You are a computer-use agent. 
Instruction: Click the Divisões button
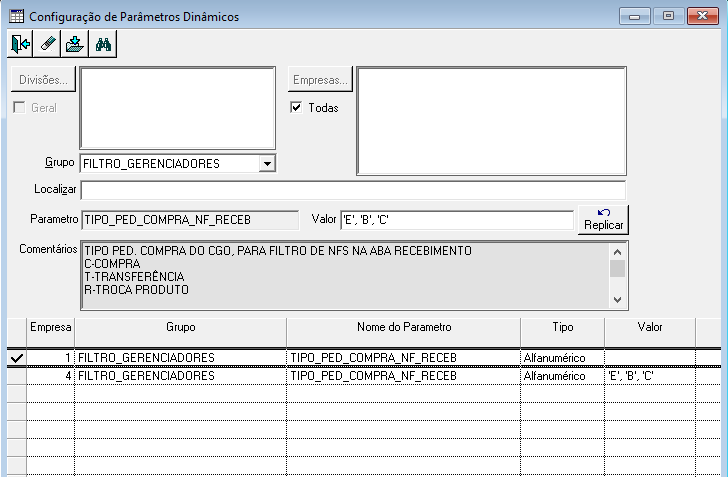pos(43,79)
